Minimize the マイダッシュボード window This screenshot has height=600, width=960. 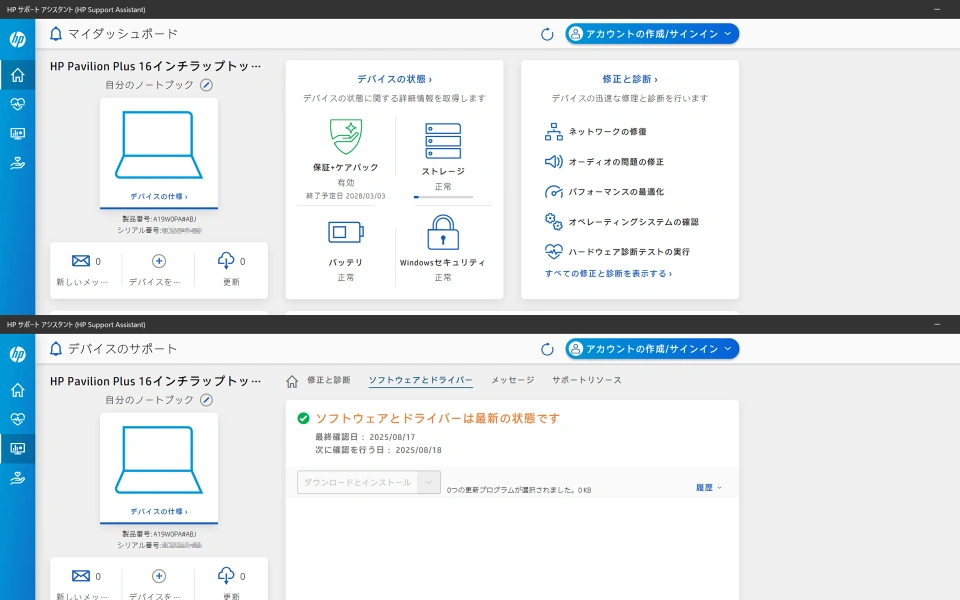(x=937, y=9)
